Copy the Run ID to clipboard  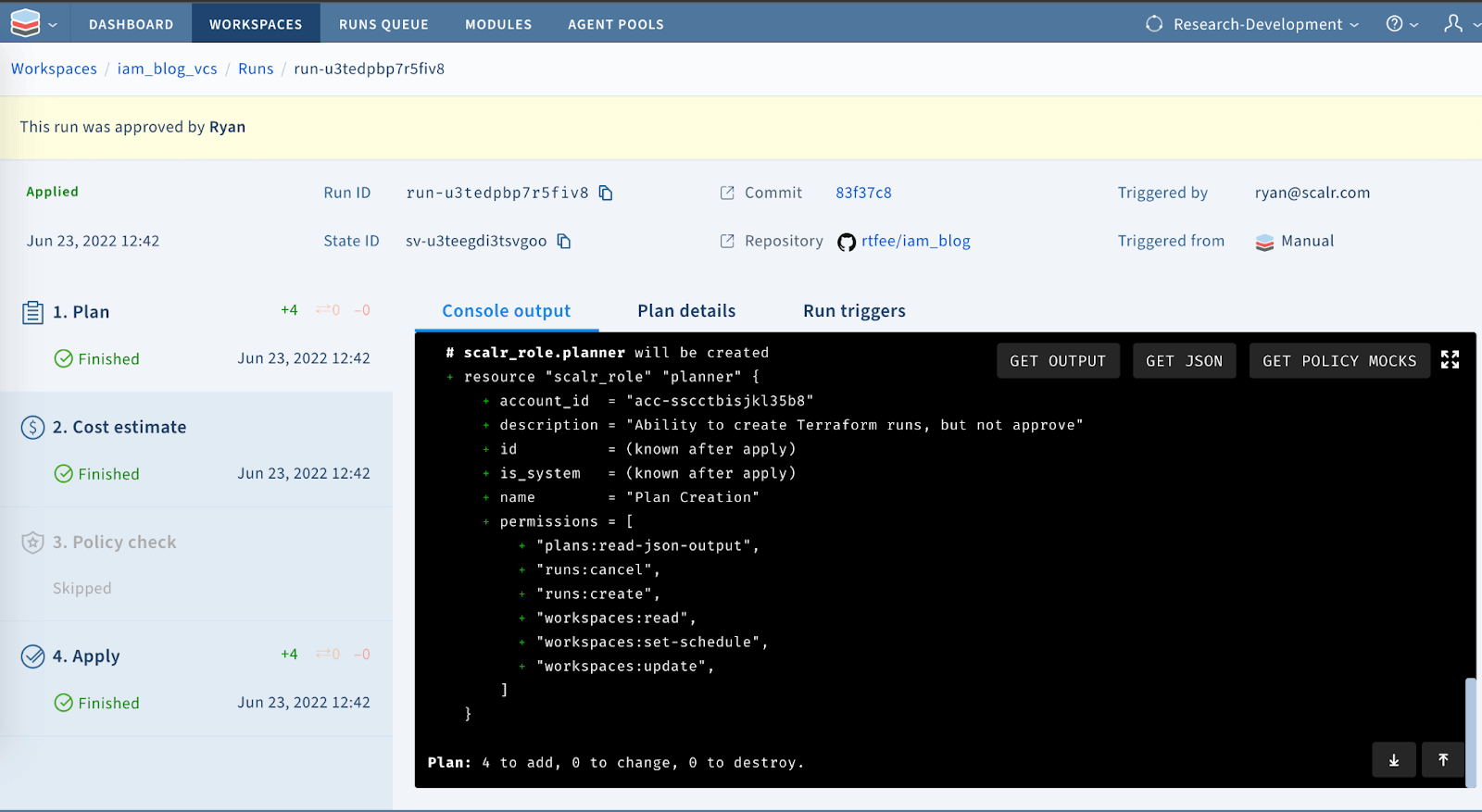coord(606,193)
